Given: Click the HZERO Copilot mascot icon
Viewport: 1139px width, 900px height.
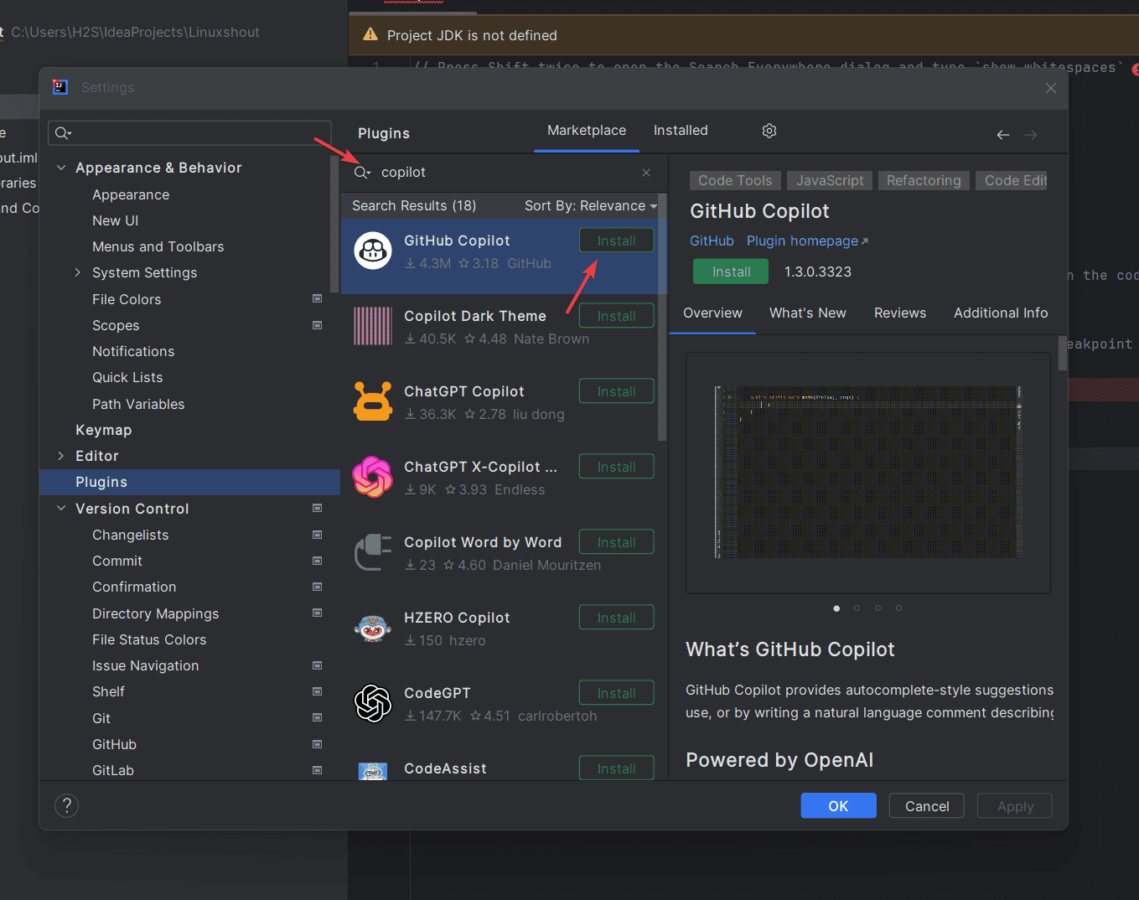Looking at the screenshot, I should point(372,628).
